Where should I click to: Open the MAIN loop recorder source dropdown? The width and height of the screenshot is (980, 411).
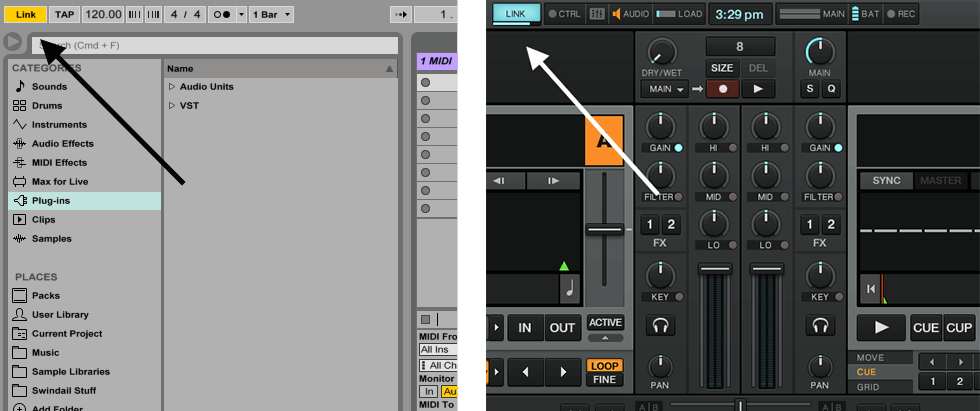tap(664, 89)
